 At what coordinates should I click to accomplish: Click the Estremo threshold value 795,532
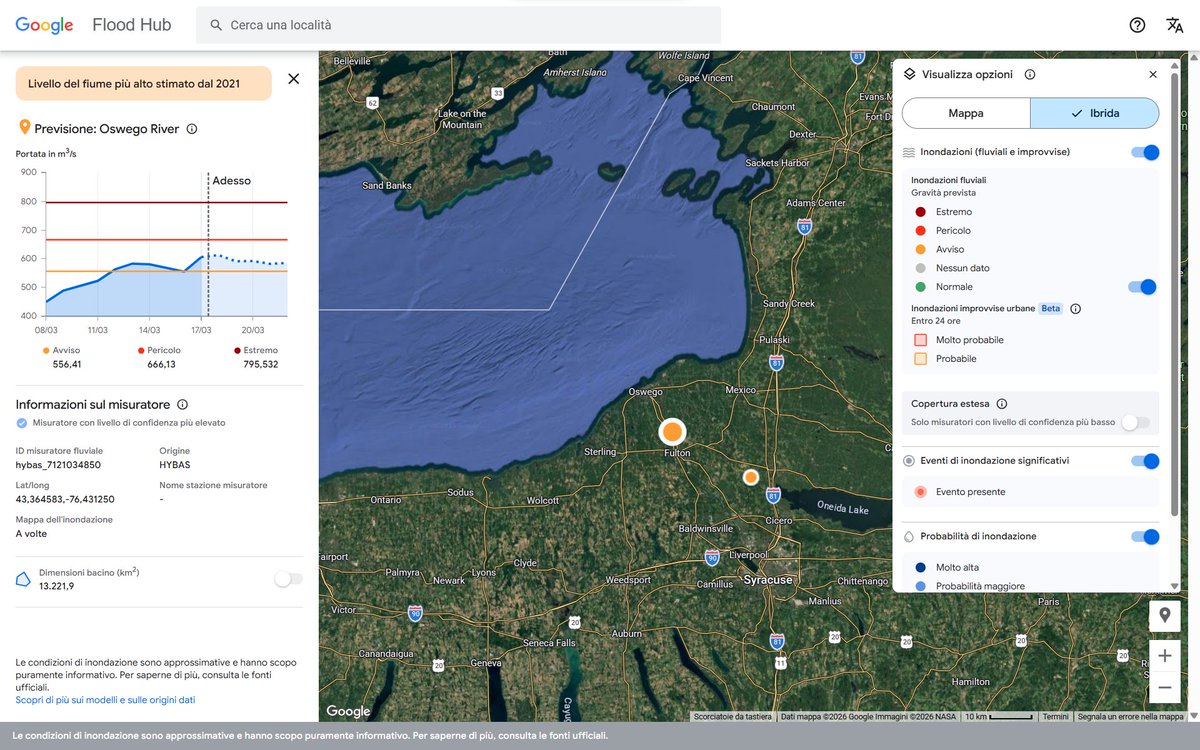click(260, 364)
